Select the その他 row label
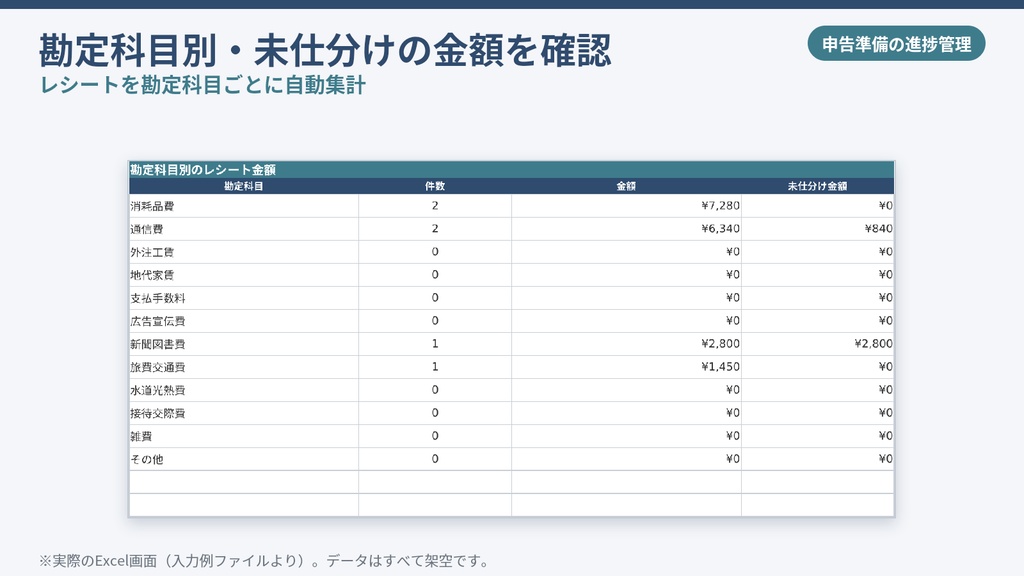This screenshot has height=576, width=1024. click(147, 459)
